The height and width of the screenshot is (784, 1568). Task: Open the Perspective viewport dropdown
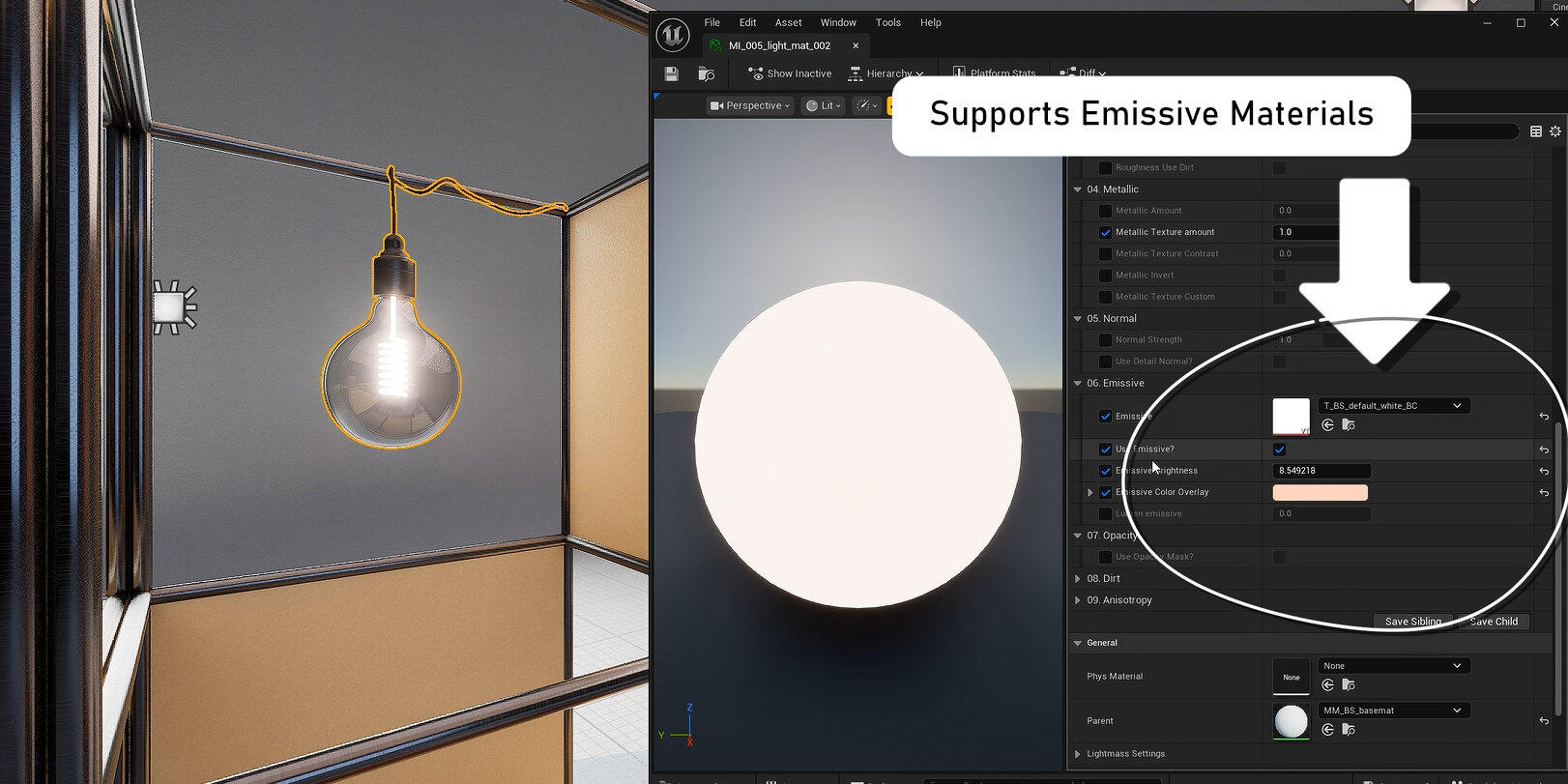click(x=750, y=105)
